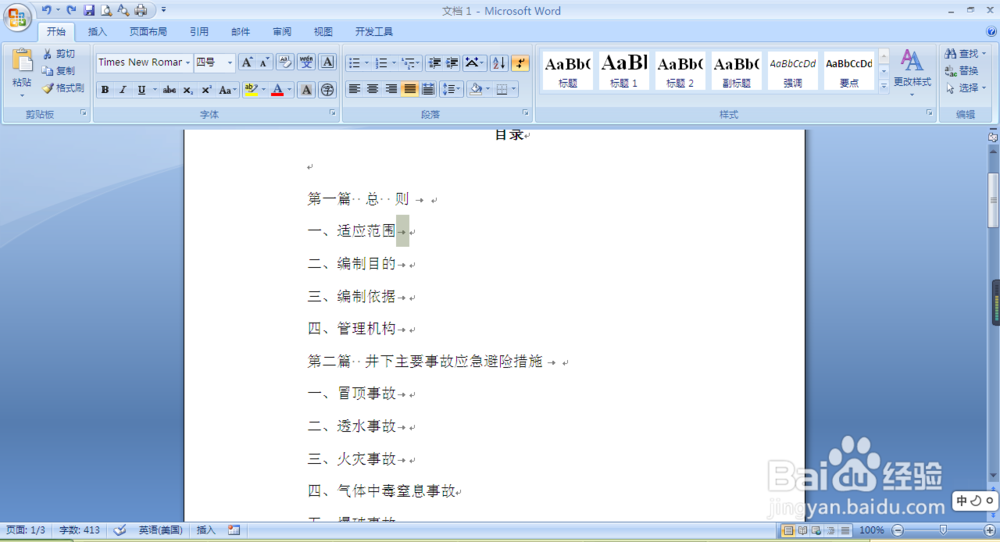This screenshot has height=542, width=1000.
Task: Apply red font color
Action: [x=277, y=90]
